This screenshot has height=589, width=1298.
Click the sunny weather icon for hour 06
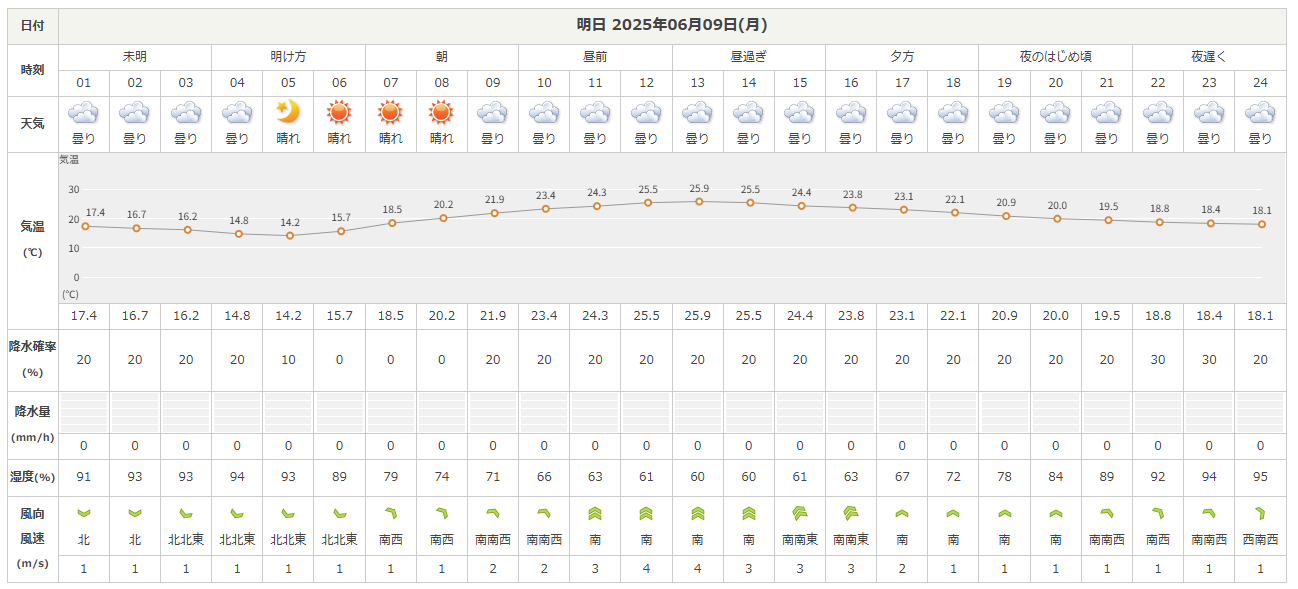tap(339, 113)
